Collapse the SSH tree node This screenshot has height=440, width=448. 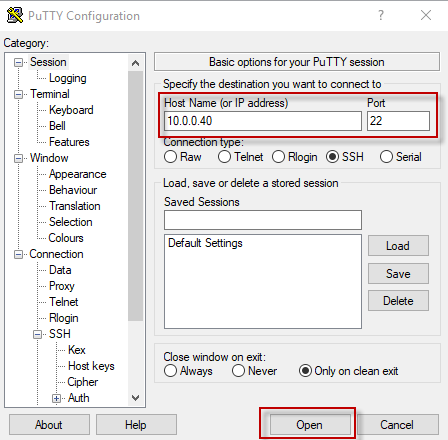click(x=38, y=334)
